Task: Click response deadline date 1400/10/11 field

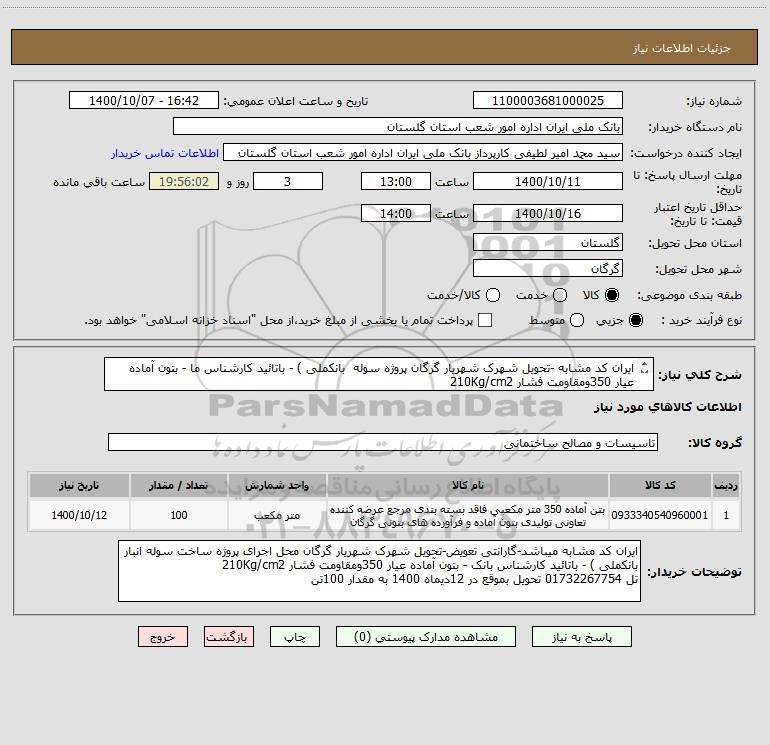Action: (548, 181)
